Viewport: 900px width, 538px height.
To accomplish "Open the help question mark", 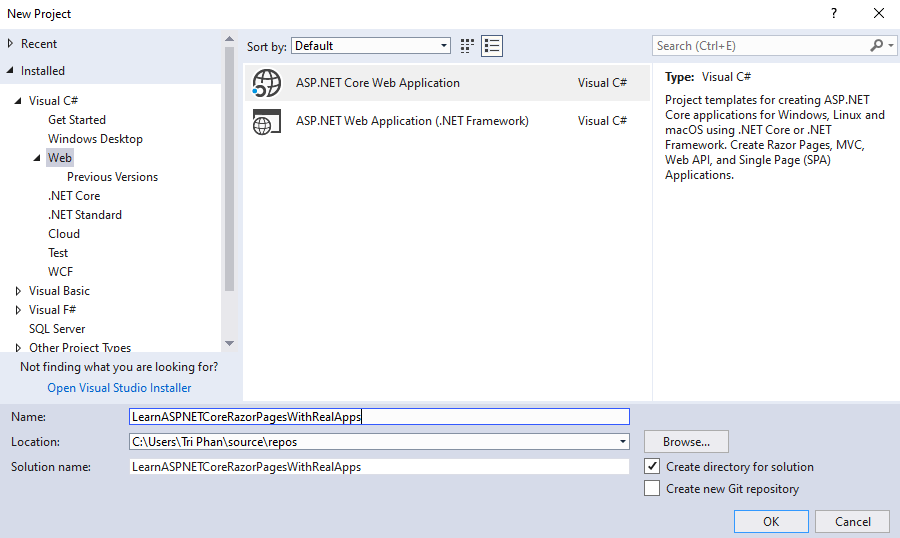I will tap(834, 13).
